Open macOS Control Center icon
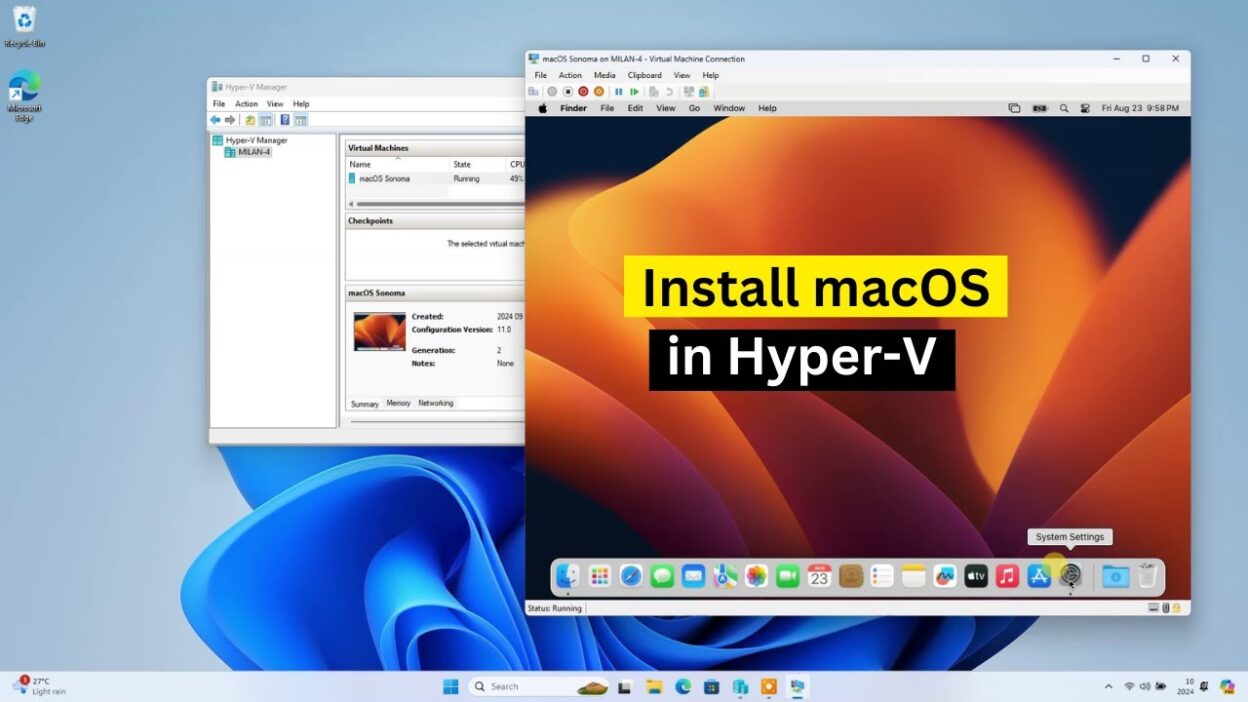 [x=1085, y=108]
